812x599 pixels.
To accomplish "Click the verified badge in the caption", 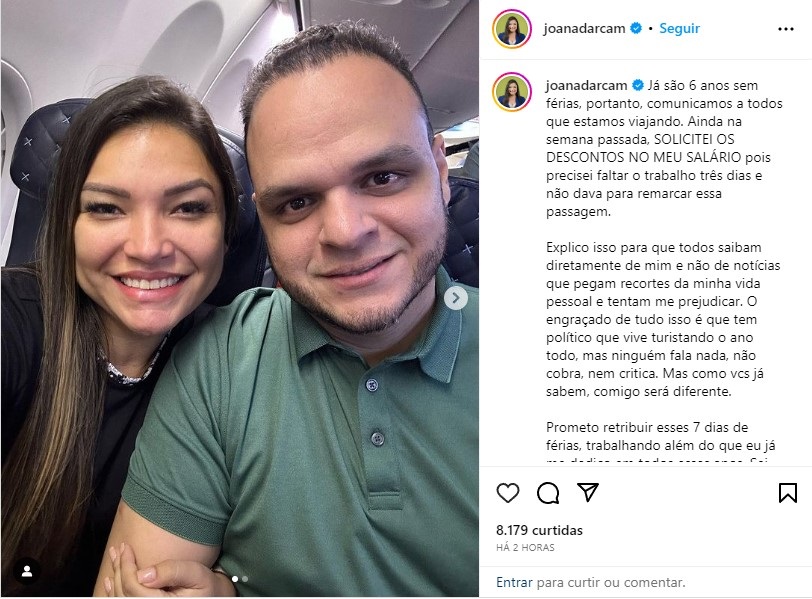I will pyautogui.click(x=638, y=85).
